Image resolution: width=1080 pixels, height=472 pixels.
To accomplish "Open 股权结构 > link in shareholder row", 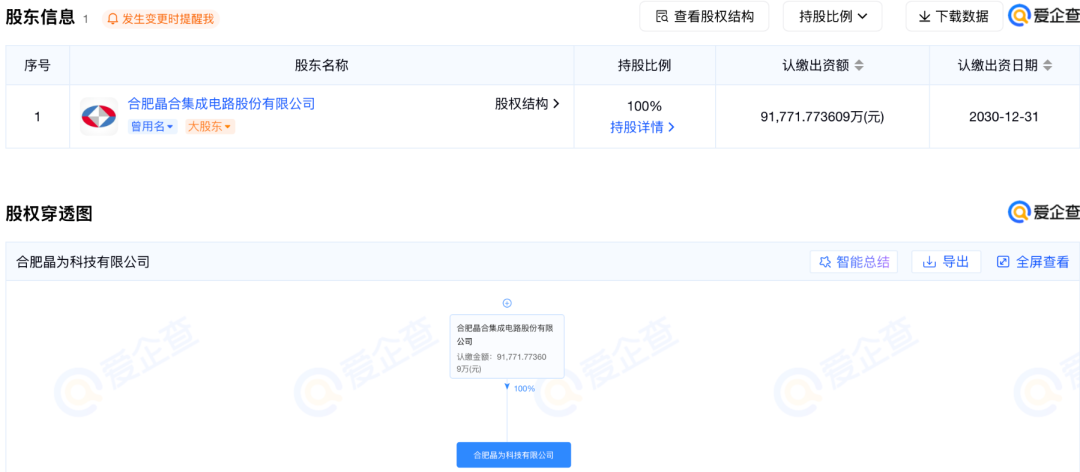I will [527, 104].
